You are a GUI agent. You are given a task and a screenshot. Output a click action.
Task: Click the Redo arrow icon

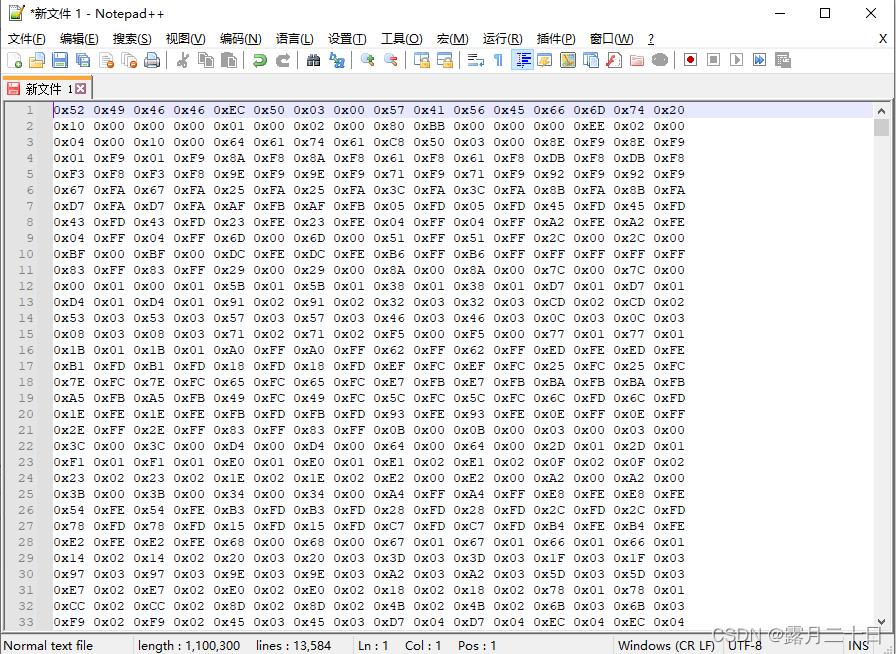(x=283, y=60)
